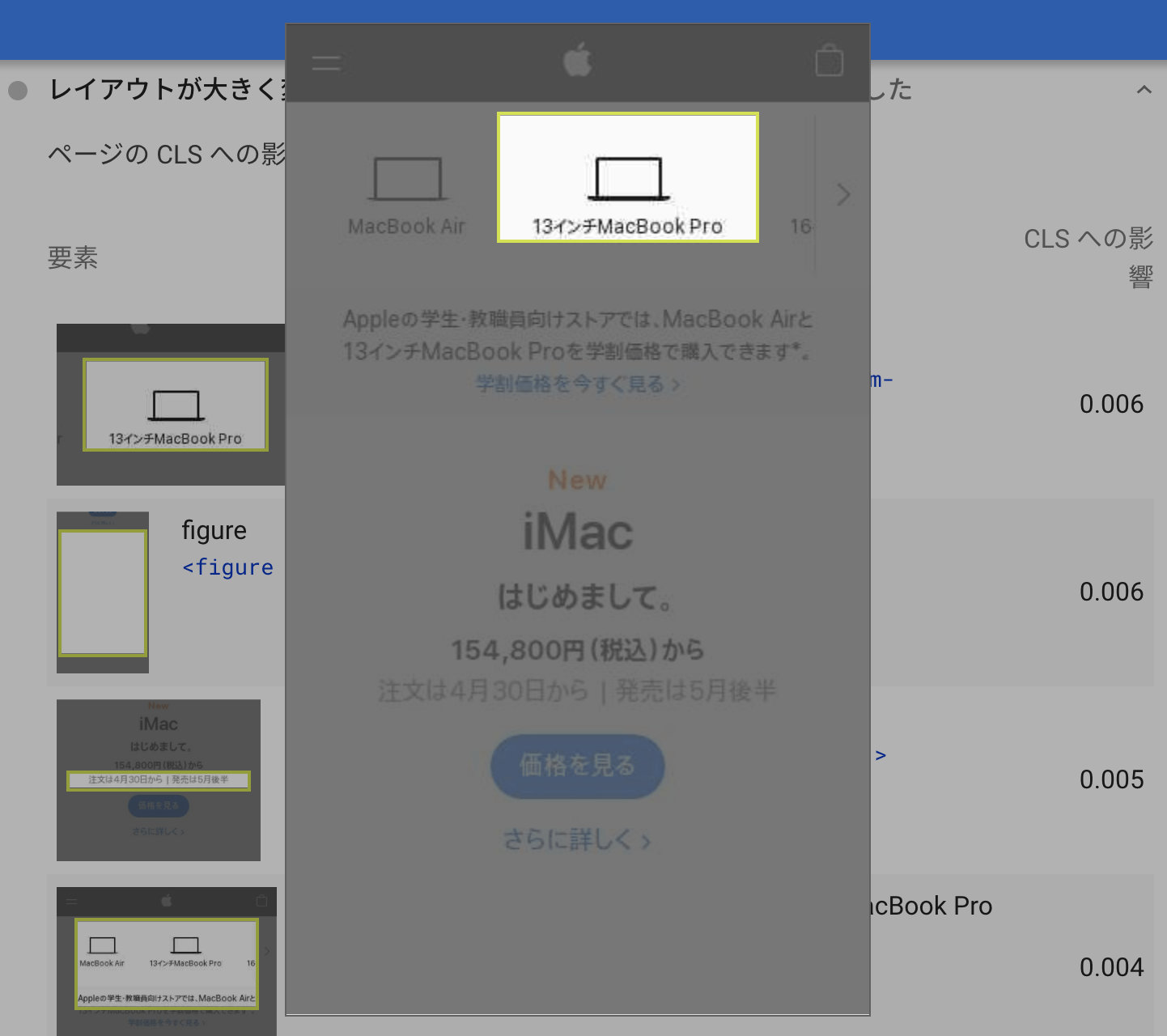Click the CLS value 0.004
The height and width of the screenshot is (1036, 1167).
(x=1111, y=967)
